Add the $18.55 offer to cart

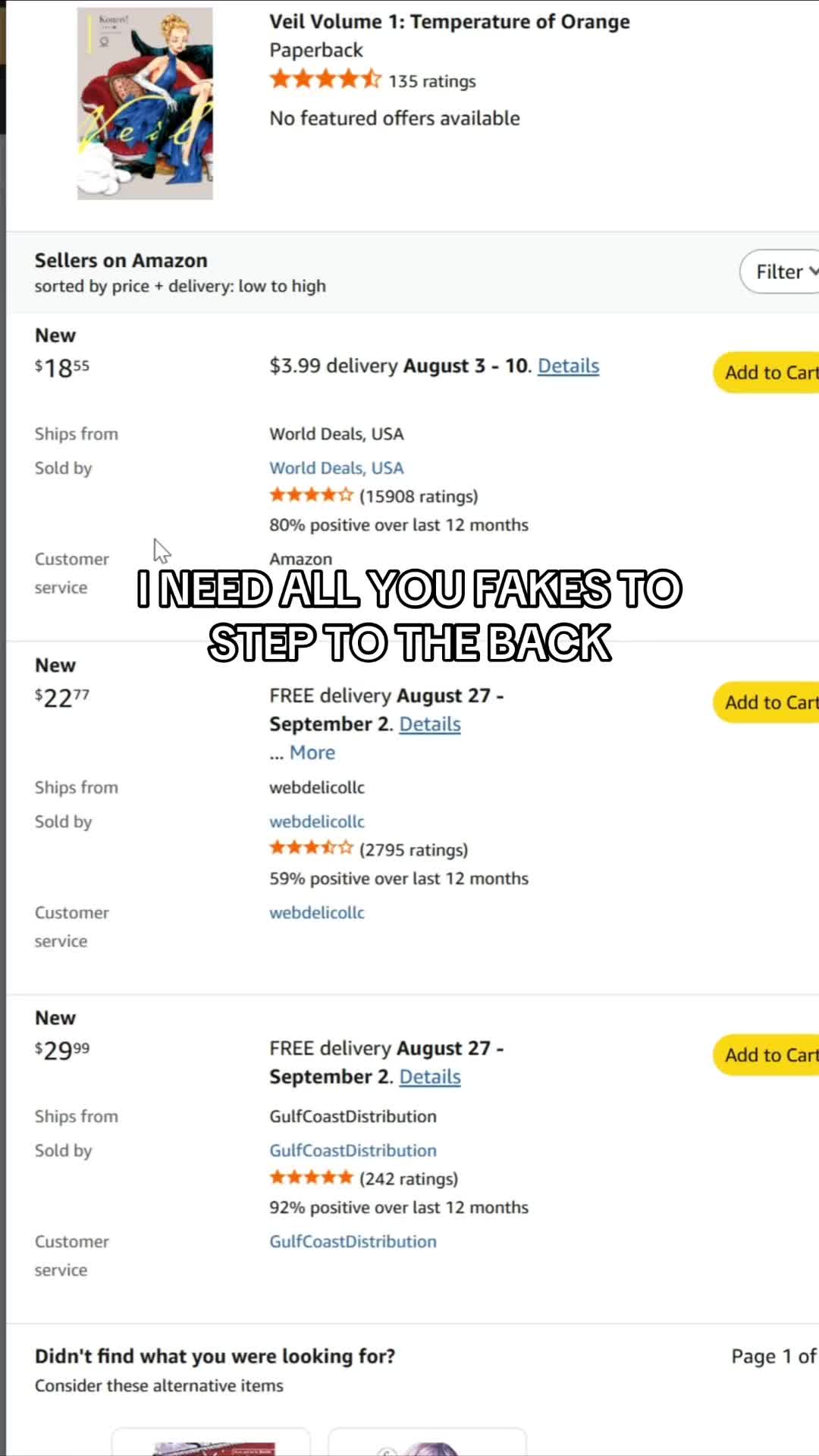(767, 372)
